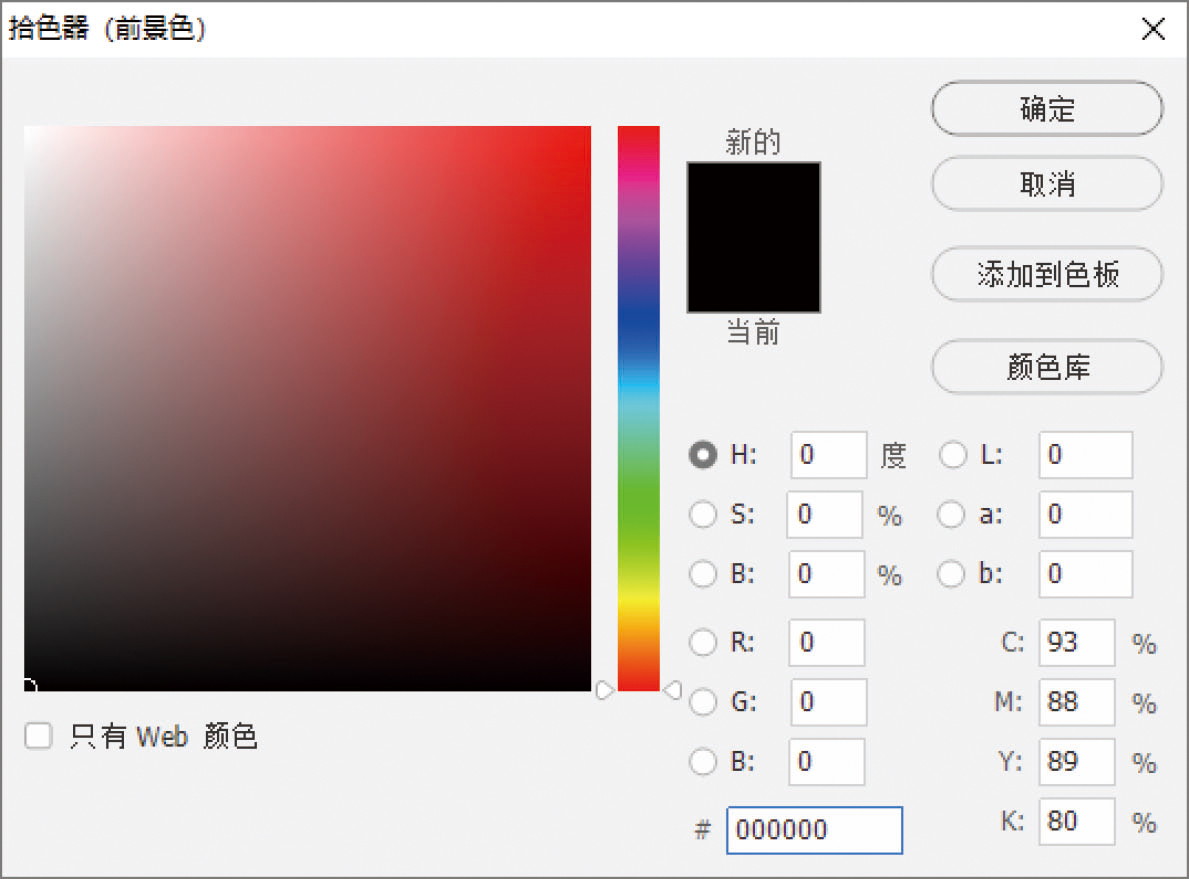Enable the 只有 Web 颜色 checkbox

(x=38, y=737)
